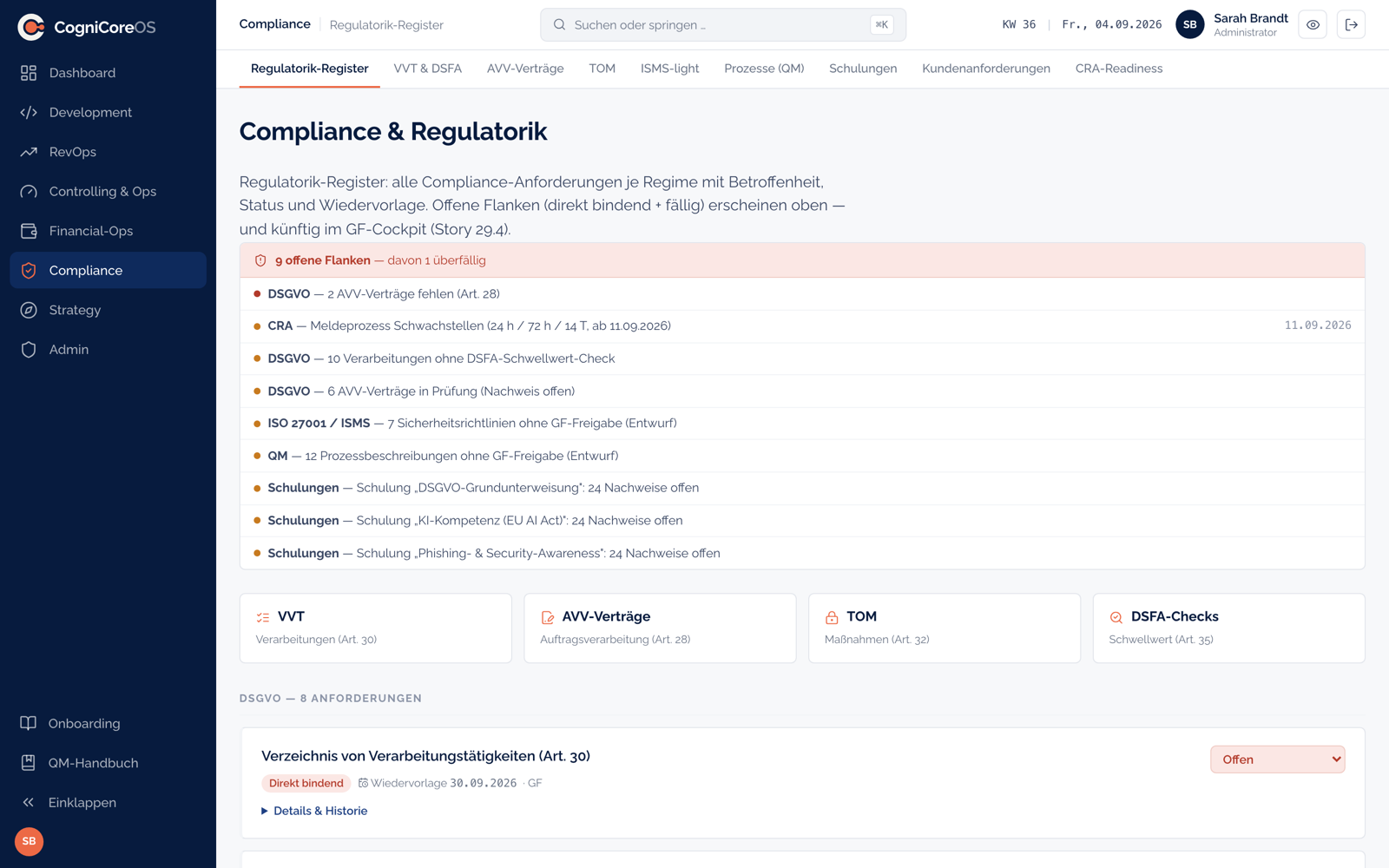This screenshot has height=868, width=1389.
Task: Expand Details & Historie
Action: pos(314,811)
